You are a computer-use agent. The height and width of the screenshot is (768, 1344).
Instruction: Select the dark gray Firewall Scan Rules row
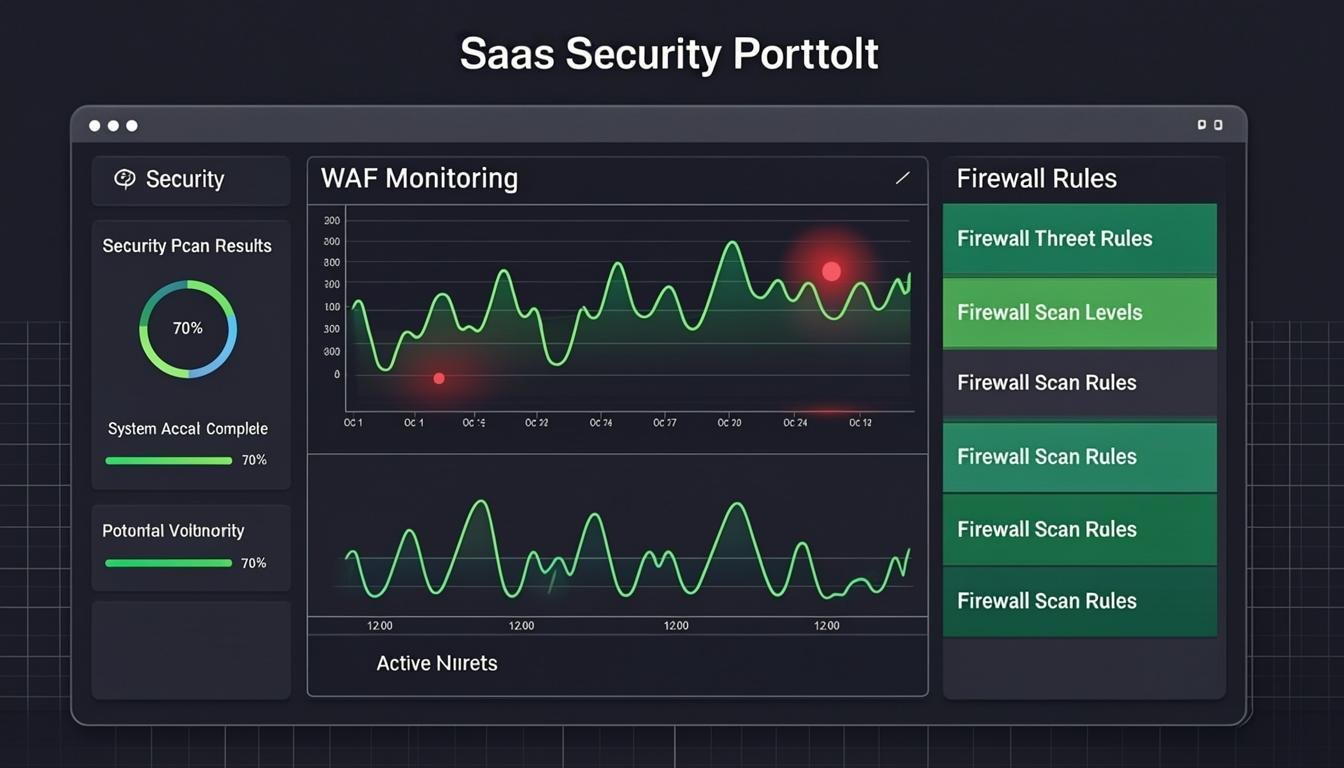1080,383
